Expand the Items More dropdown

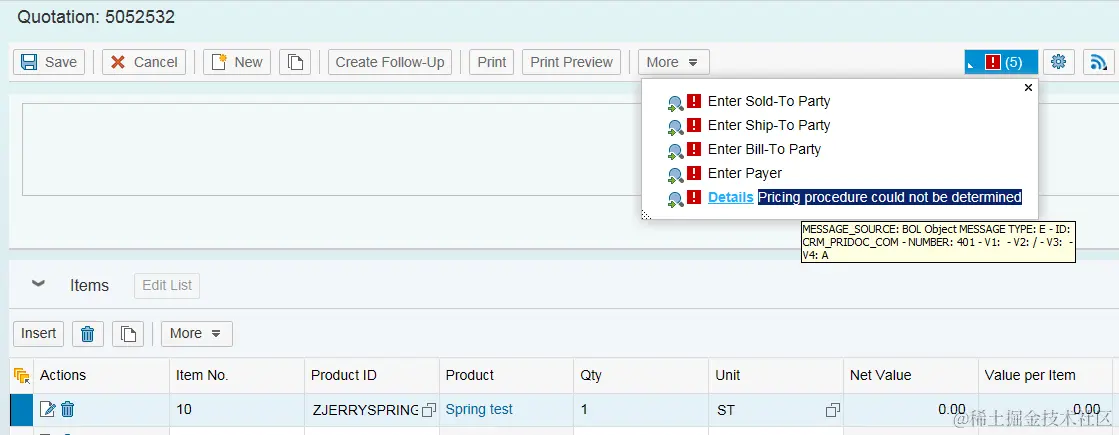(196, 333)
